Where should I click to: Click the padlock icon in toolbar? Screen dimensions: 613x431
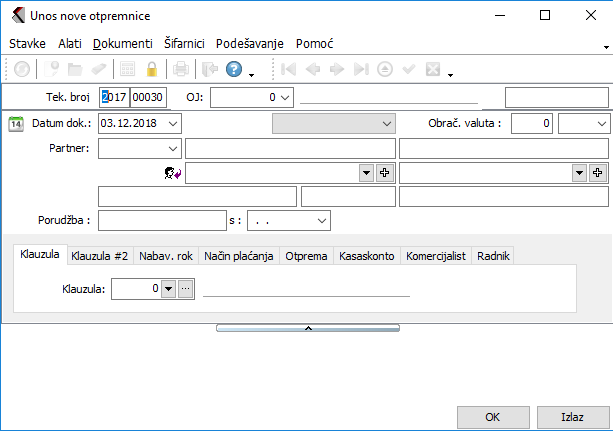[x=152, y=70]
